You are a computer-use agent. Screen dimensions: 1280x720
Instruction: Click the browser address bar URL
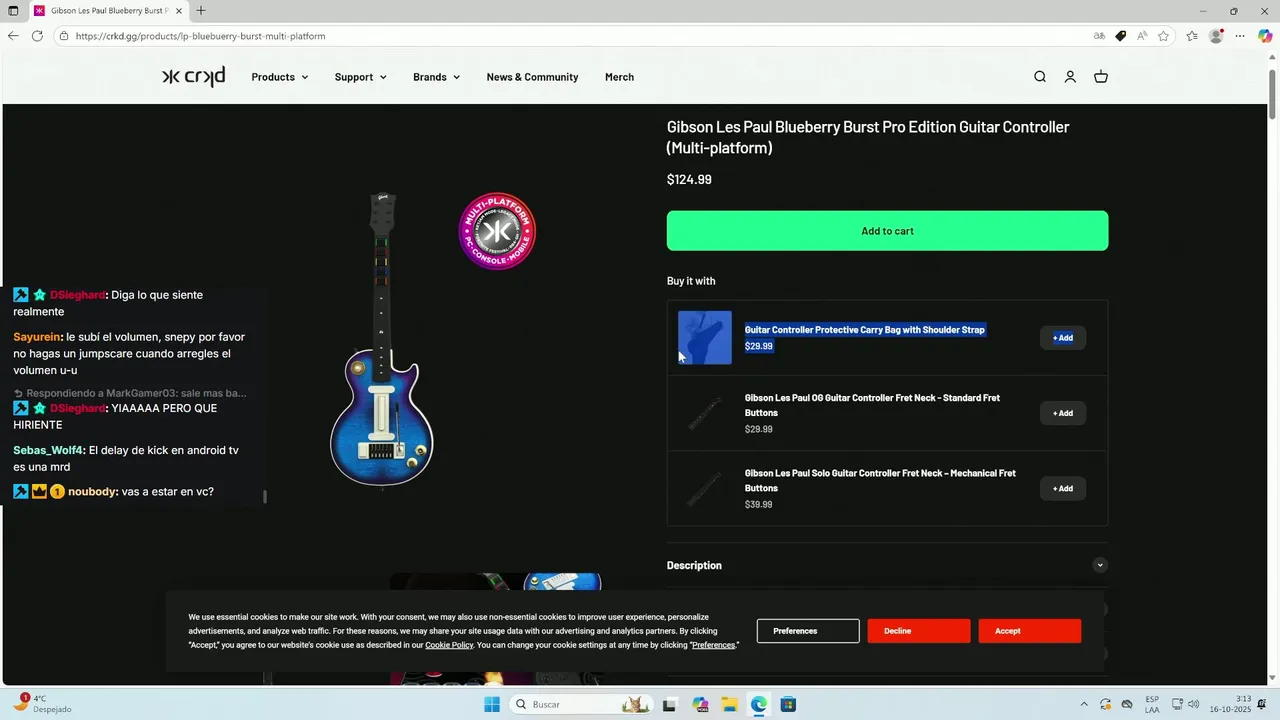(200, 36)
